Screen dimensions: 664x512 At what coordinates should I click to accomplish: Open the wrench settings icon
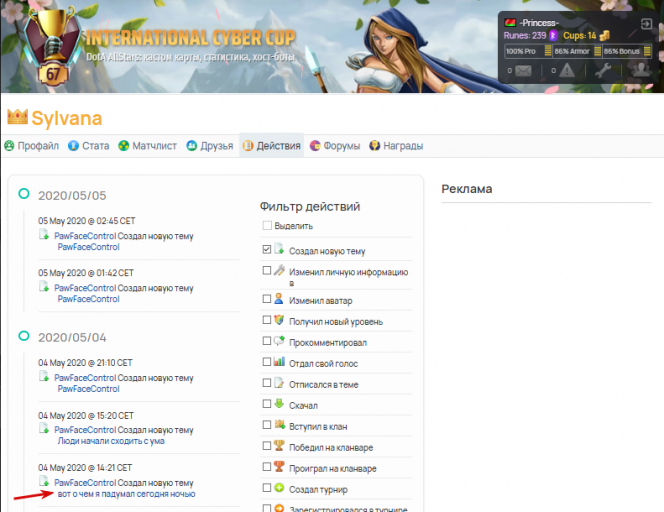[x=603, y=70]
